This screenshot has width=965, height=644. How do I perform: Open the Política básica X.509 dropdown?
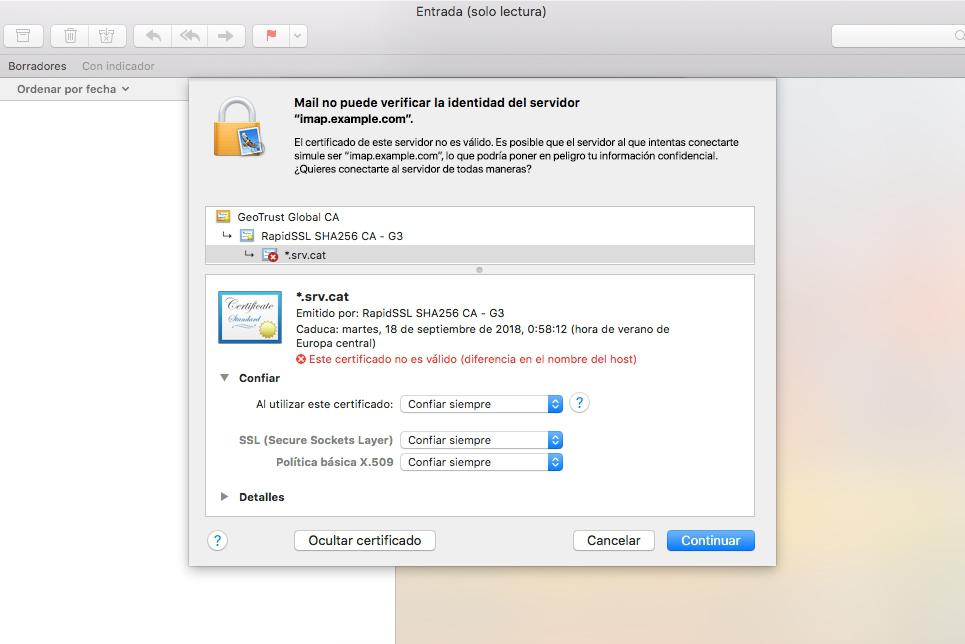(x=481, y=462)
